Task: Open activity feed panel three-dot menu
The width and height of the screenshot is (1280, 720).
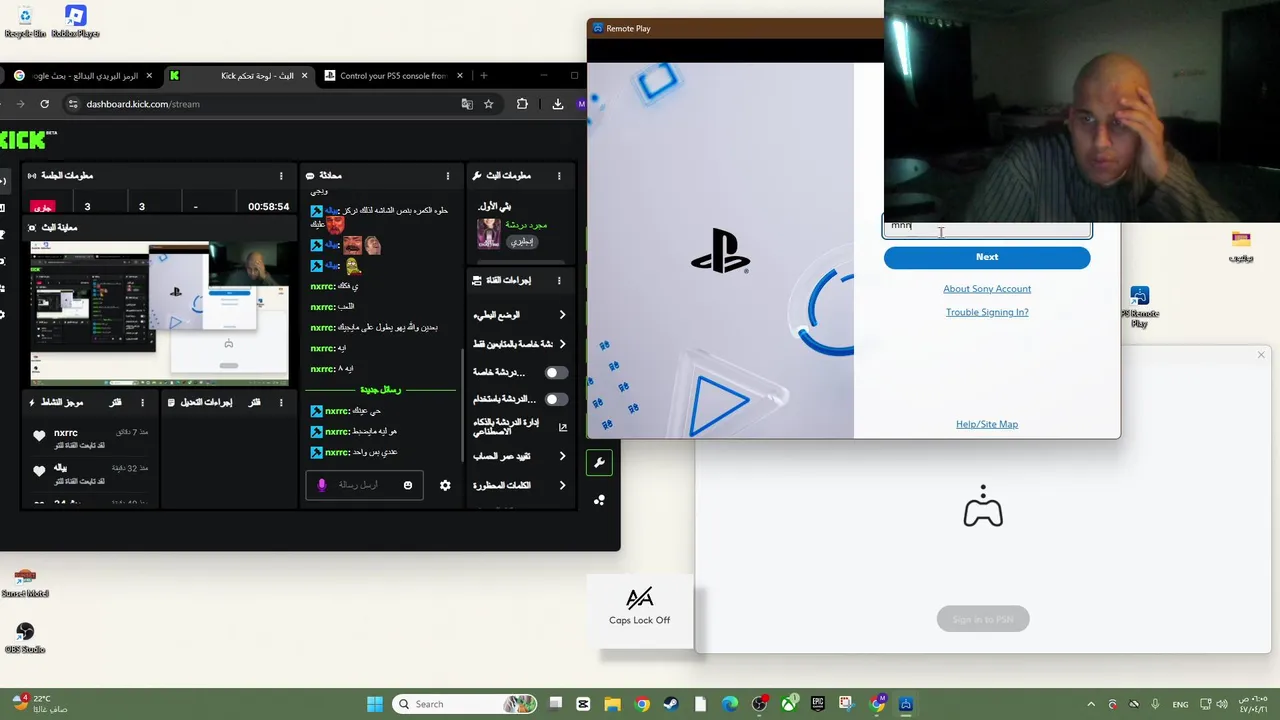Action: [142, 402]
